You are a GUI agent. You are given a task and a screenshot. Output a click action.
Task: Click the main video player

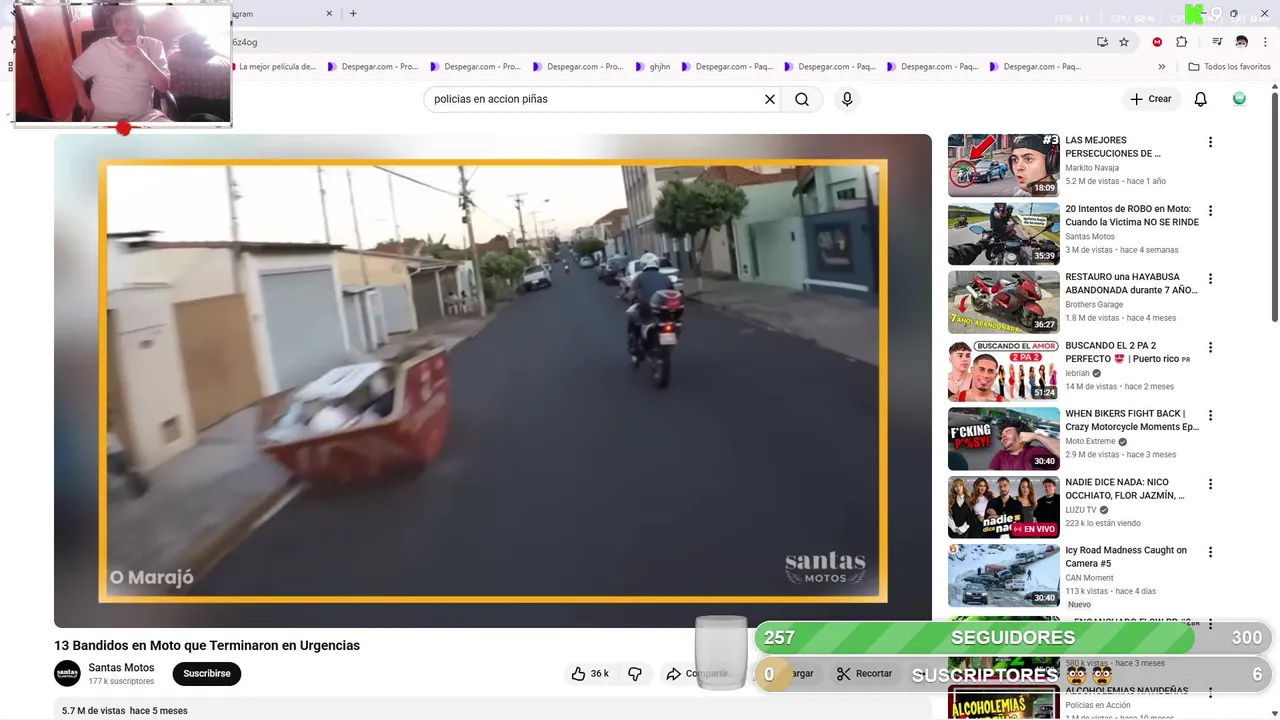pyautogui.click(x=492, y=381)
